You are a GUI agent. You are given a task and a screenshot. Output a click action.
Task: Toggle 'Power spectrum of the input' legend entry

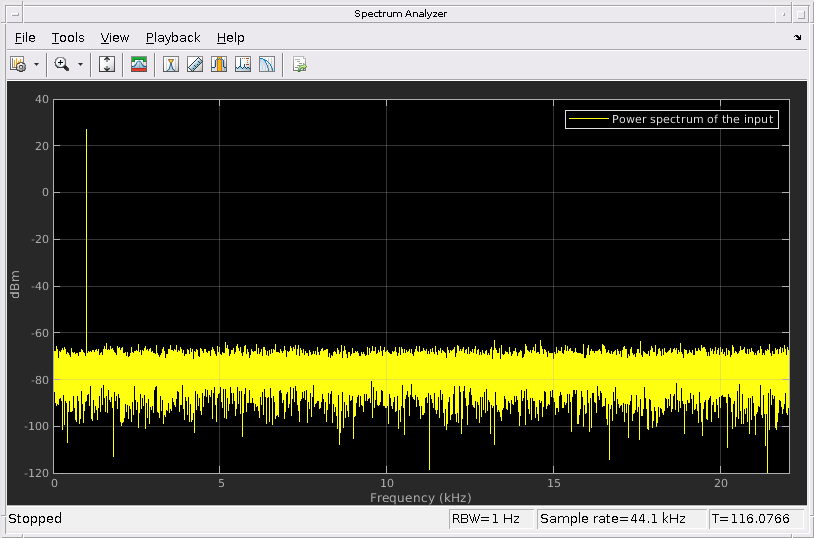pos(693,119)
